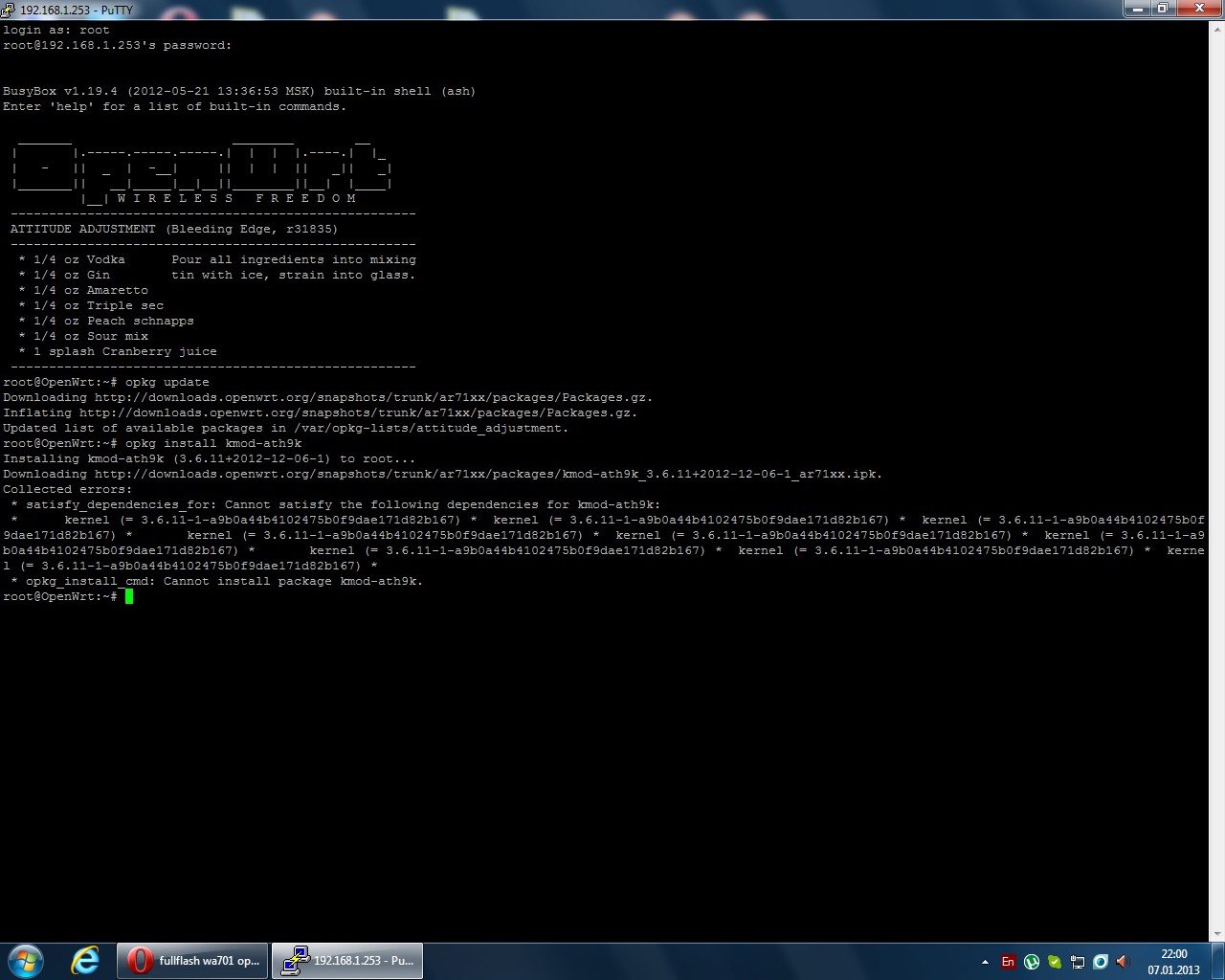The height and width of the screenshot is (980, 1225).
Task: Click the "Enter 'help' for a list" line
Action: (175, 106)
